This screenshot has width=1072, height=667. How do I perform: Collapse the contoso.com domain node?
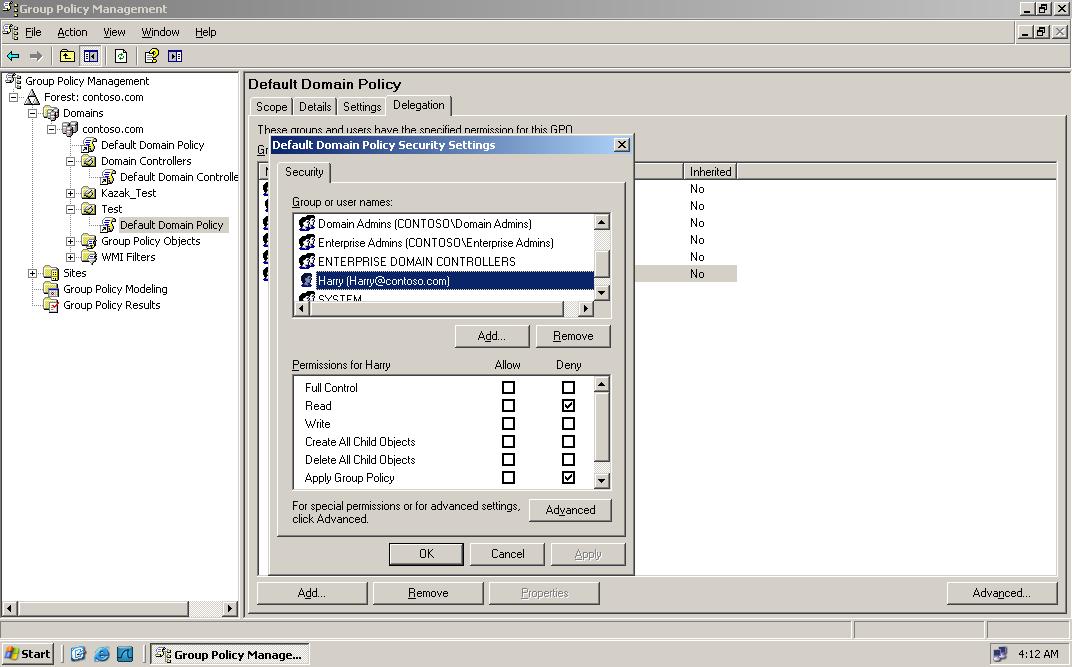pyautogui.click(x=51, y=128)
